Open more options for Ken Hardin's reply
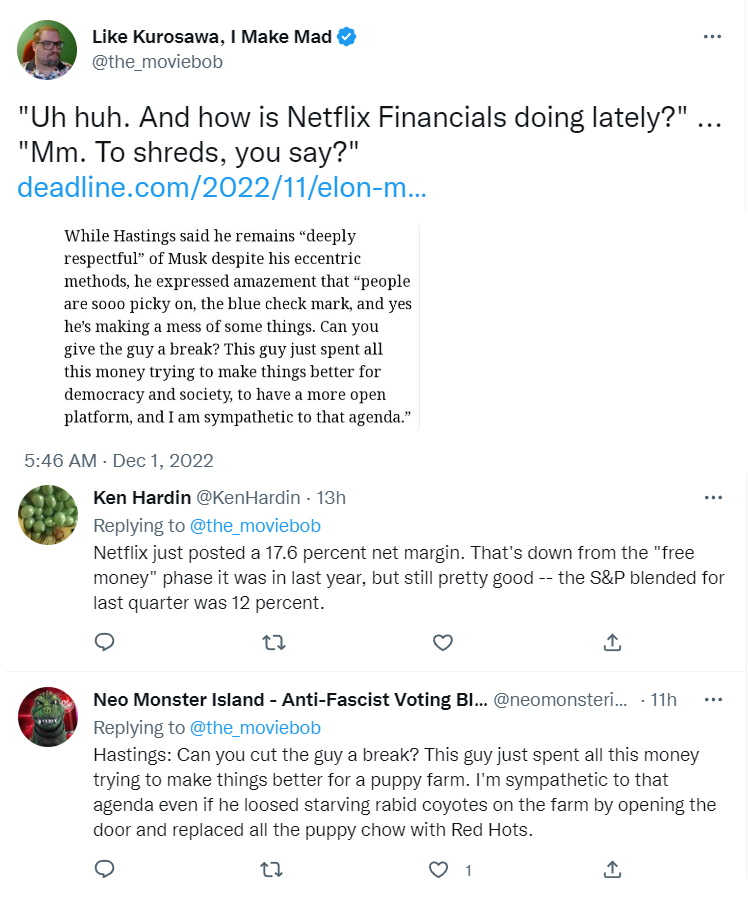748x907 pixels. pos(712,498)
